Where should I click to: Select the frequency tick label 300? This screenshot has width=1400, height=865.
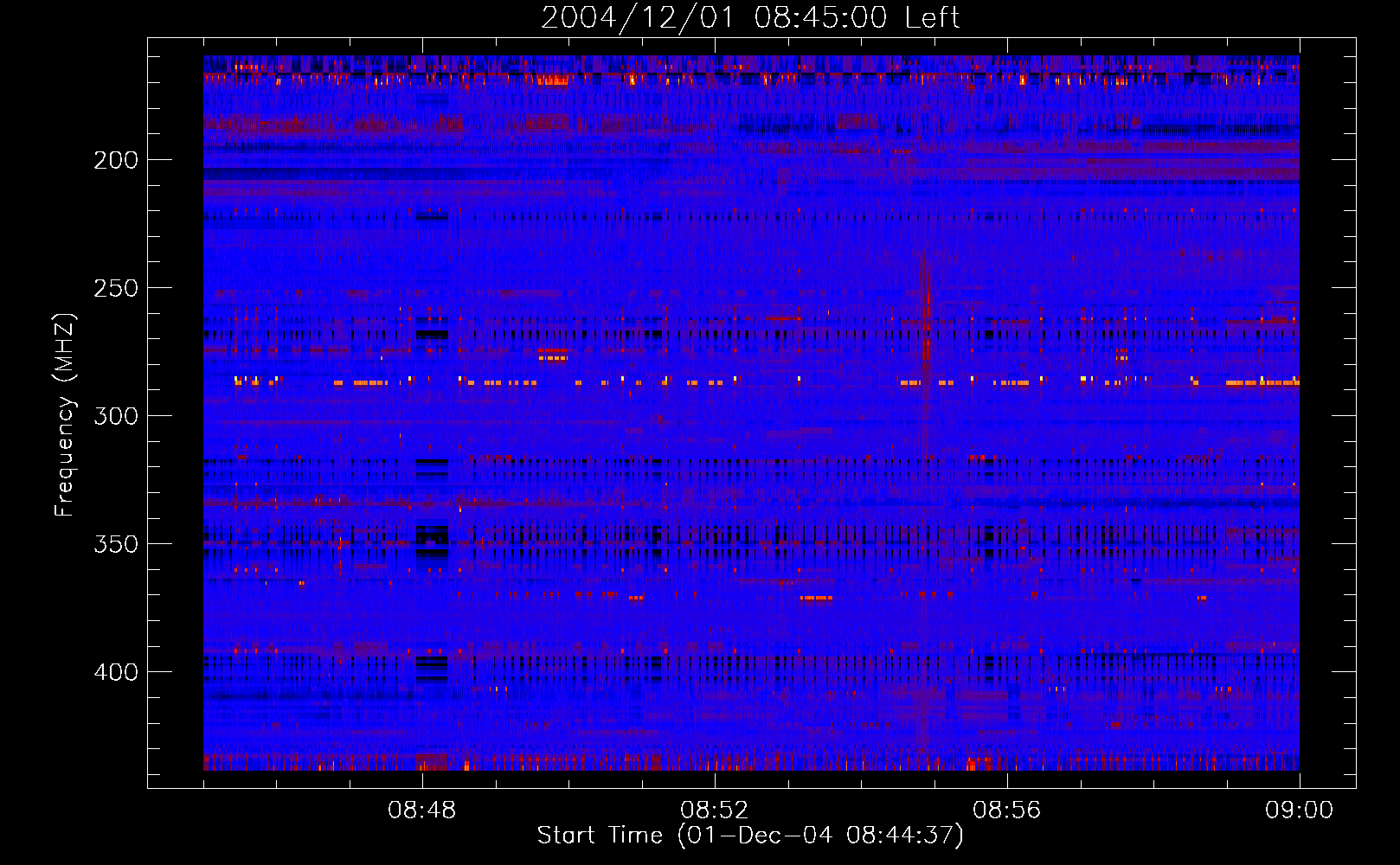(115, 416)
